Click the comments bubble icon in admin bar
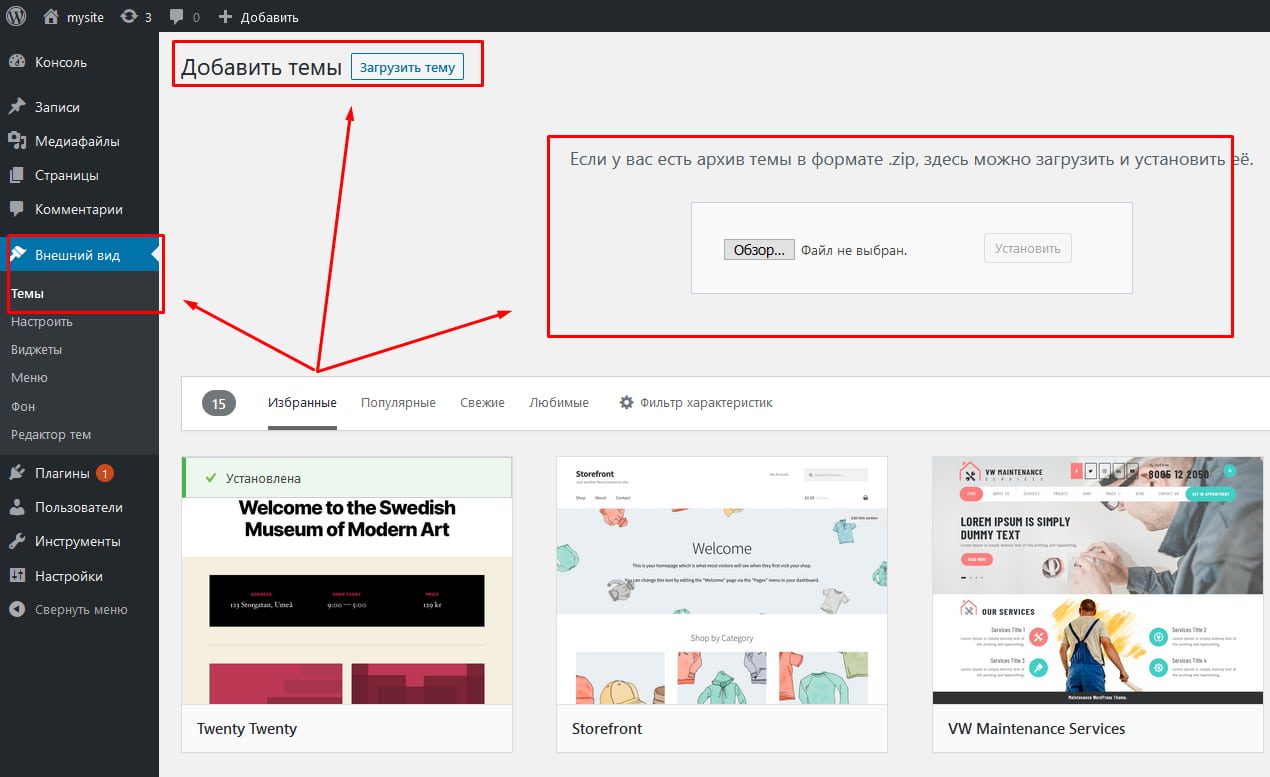The image size is (1270, 777). [177, 17]
